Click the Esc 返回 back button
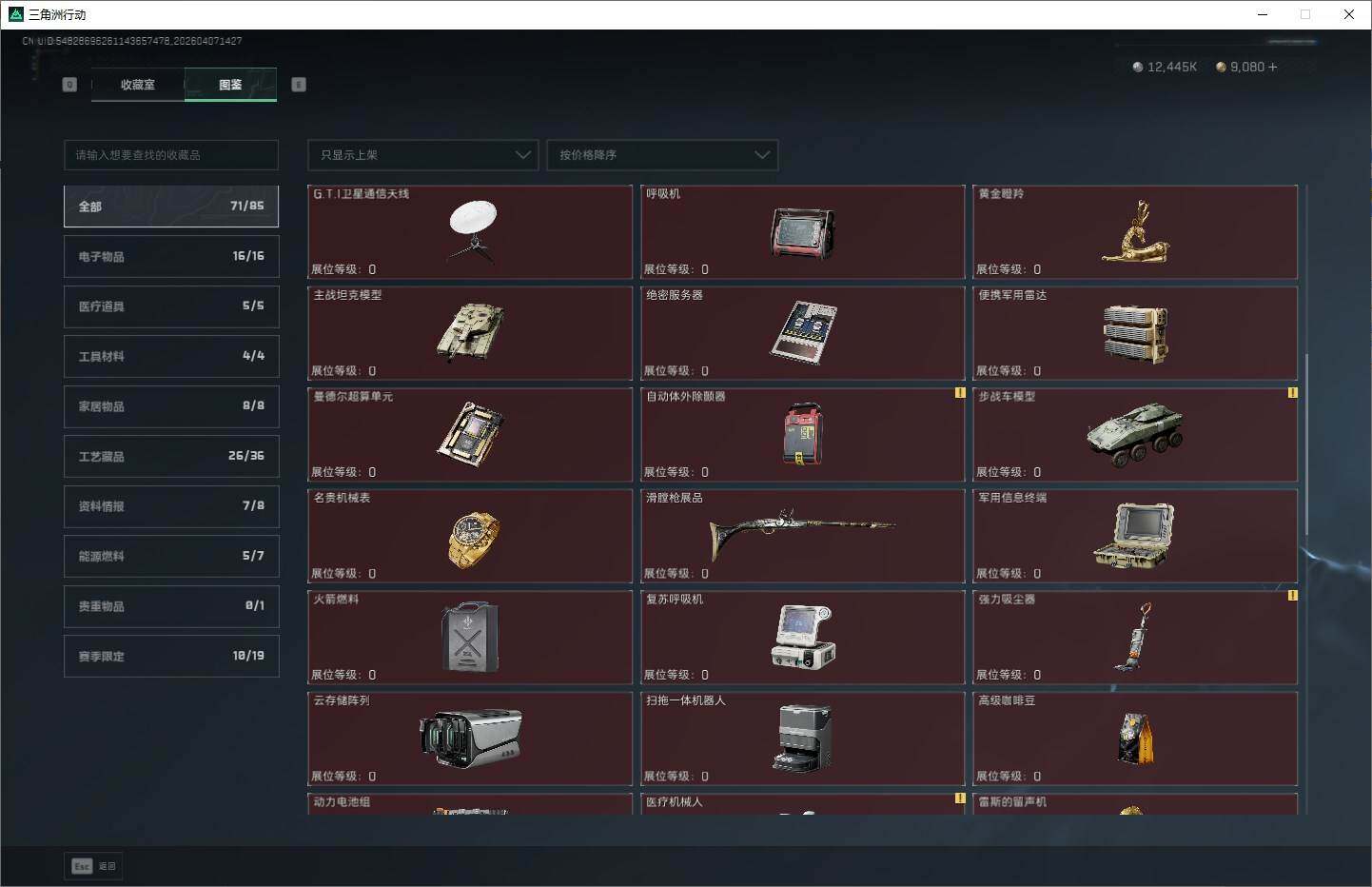The width and height of the screenshot is (1372, 887). (94, 866)
